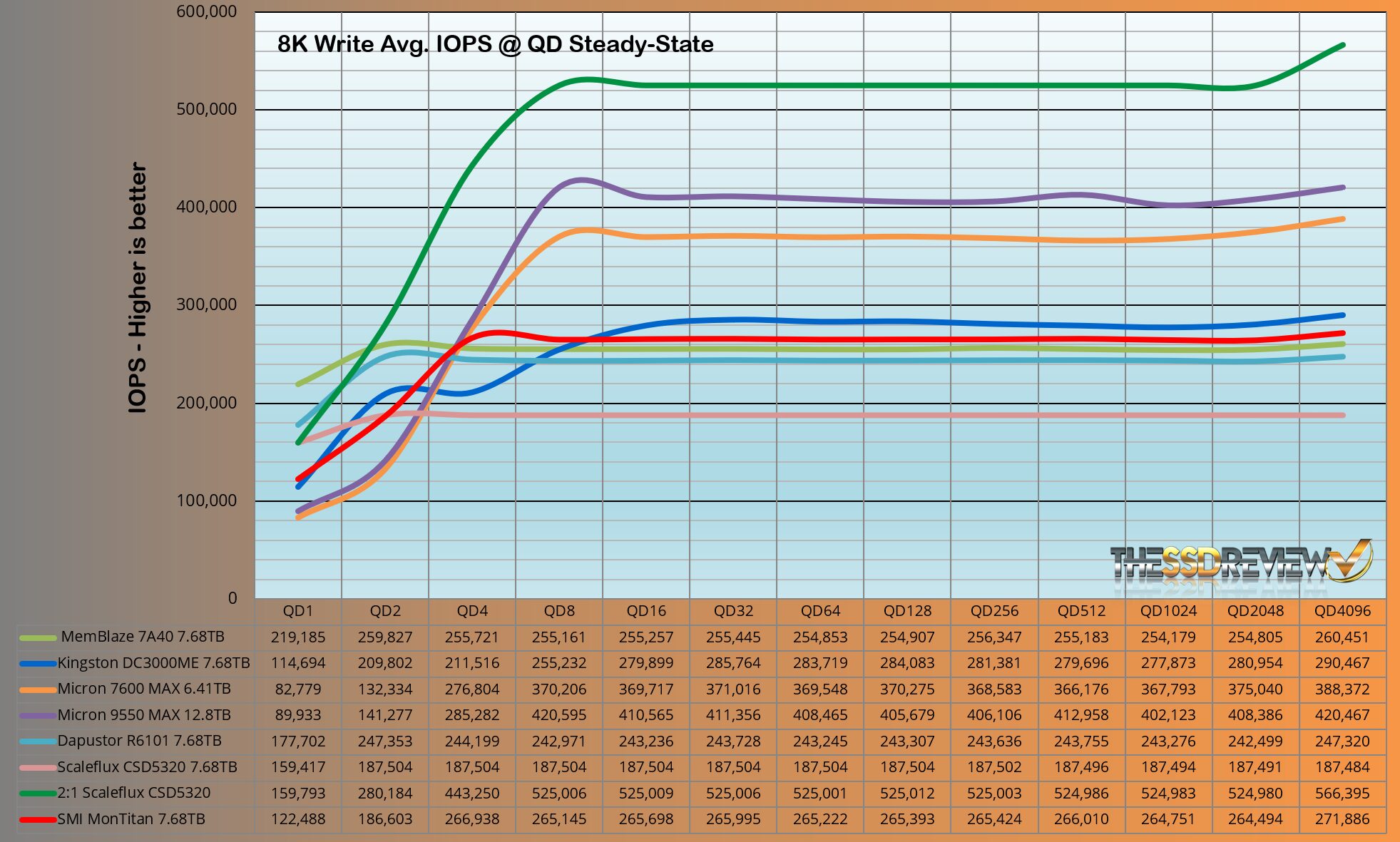The height and width of the screenshot is (842, 1400).
Task: Click the Dapustor R6101 7.68TB row label
Action: (x=139, y=741)
